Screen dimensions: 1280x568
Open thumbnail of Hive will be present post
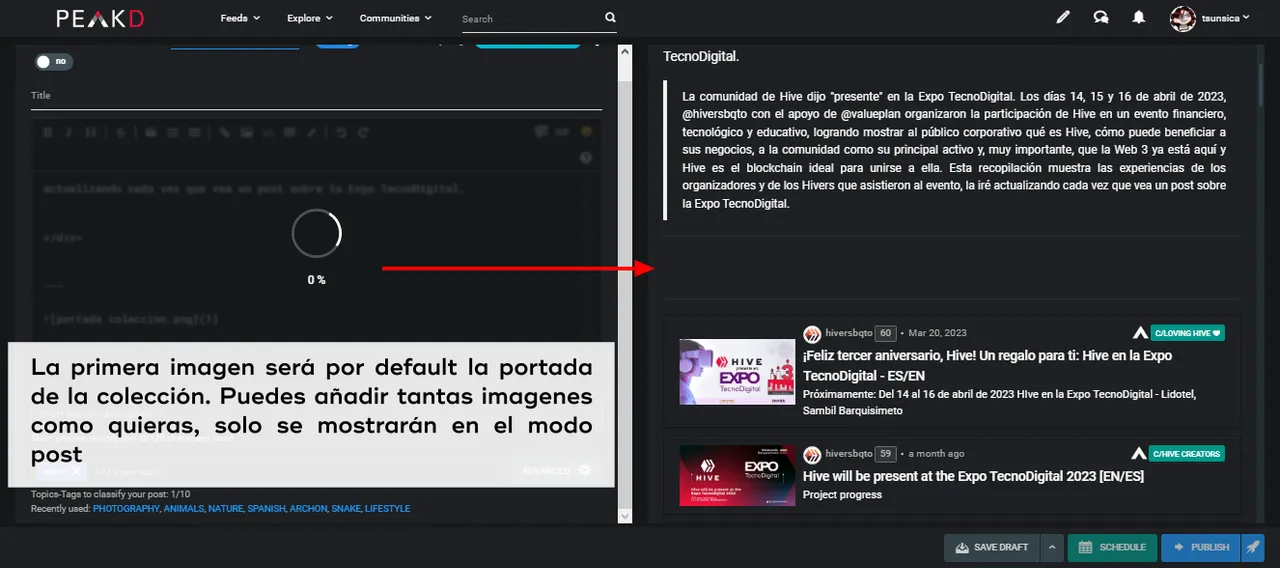pyautogui.click(x=737, y=475)
